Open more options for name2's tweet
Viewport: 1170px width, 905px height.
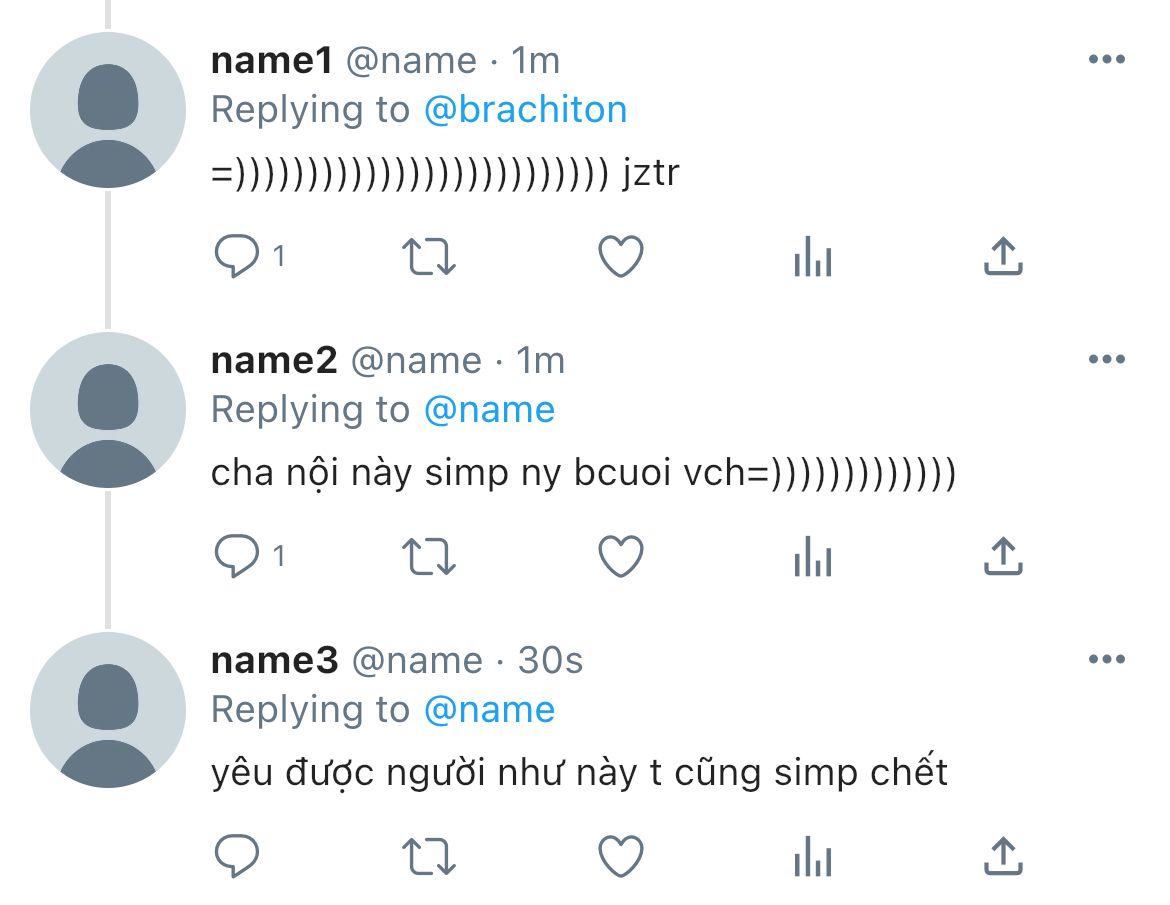tap(1107, 359)
